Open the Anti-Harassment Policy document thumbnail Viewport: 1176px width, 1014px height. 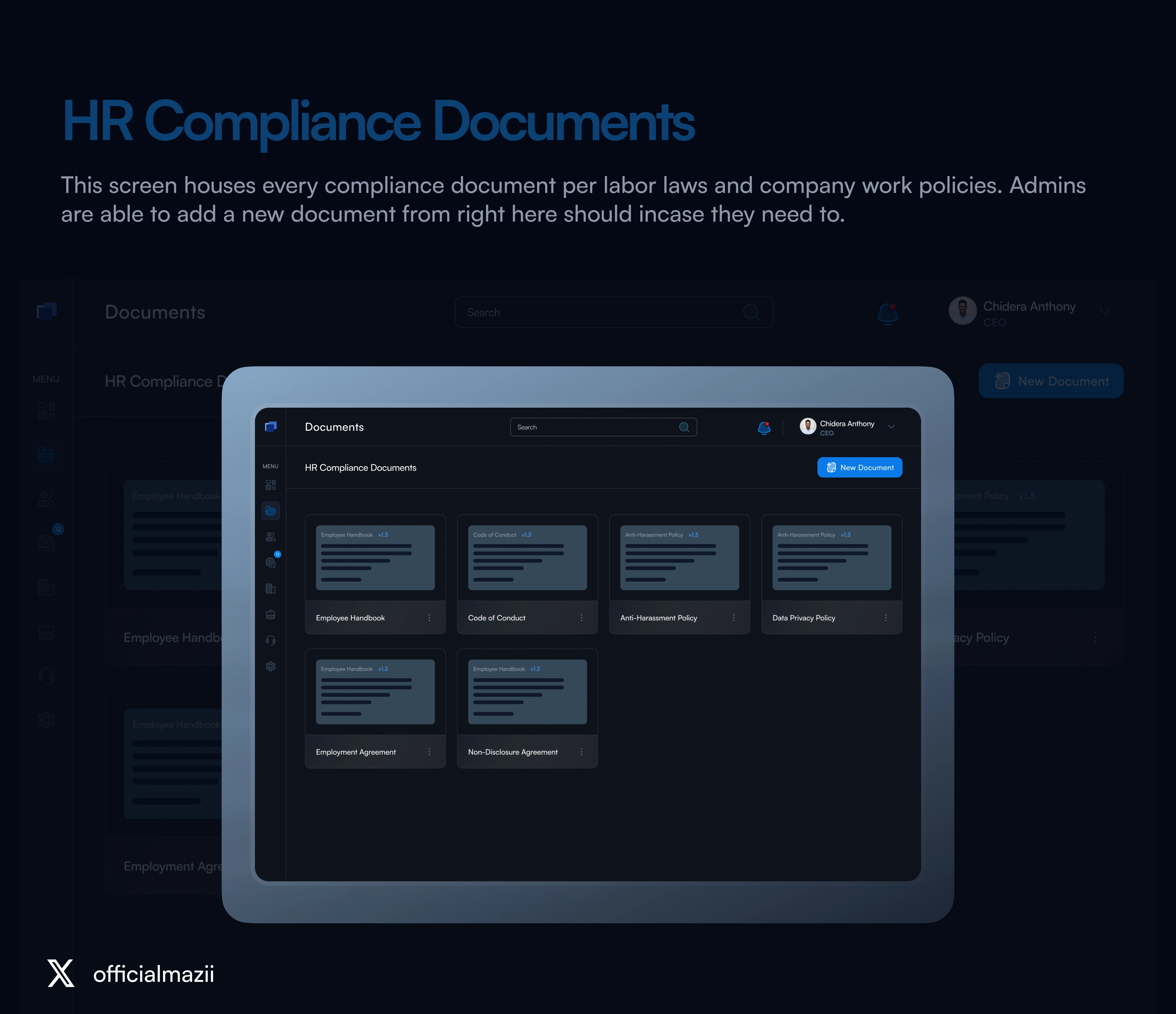(679, 558)
